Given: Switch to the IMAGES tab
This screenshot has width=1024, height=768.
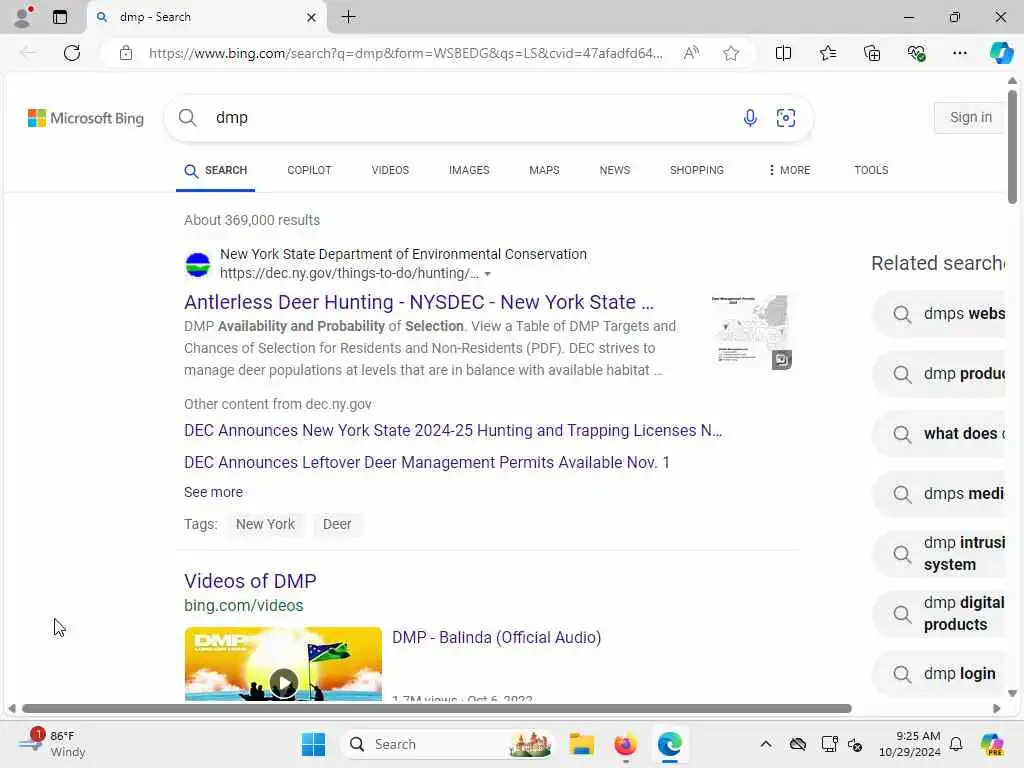Looking at the screenshot, I should pos(469,170).
